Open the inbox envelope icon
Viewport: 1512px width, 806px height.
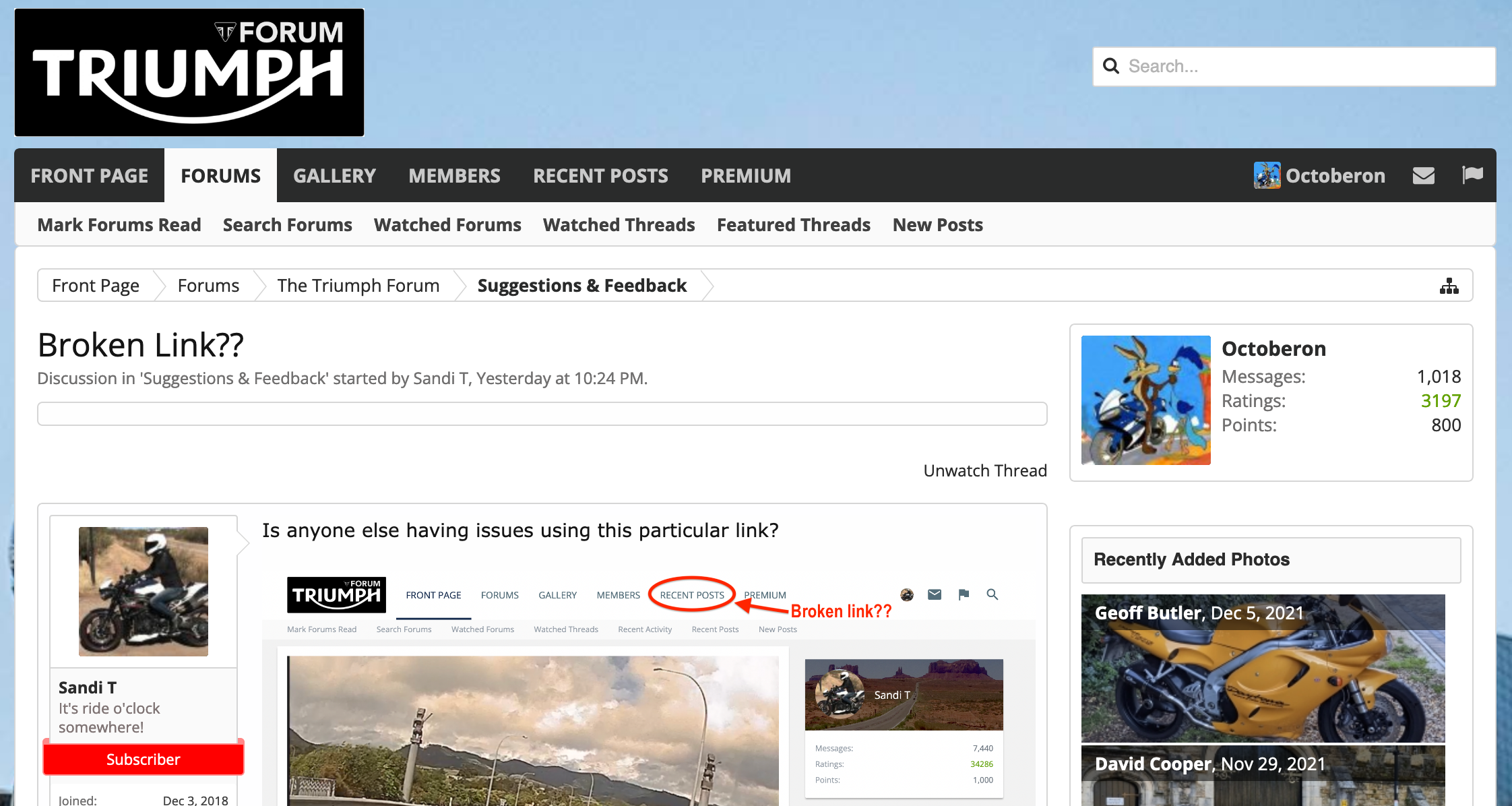tap(1424, 176)
